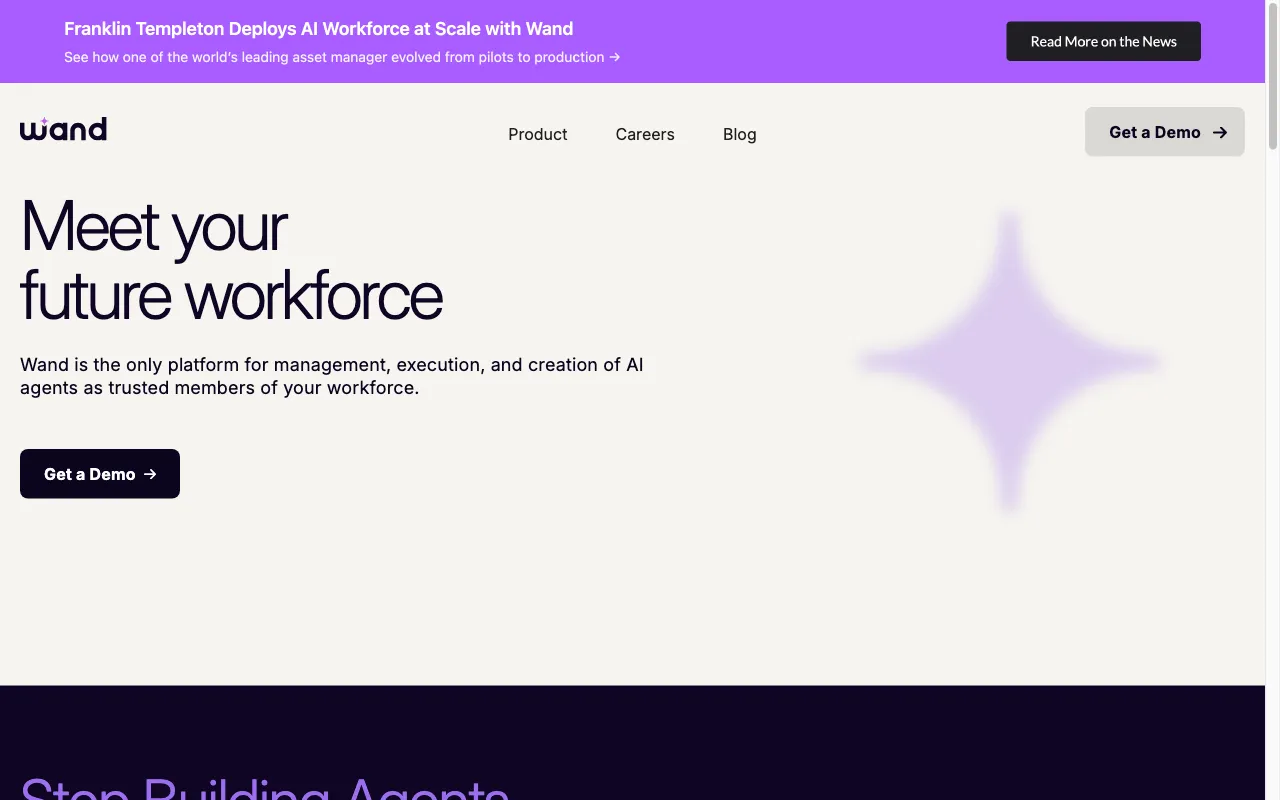Click the dark Get a Demo hero button
Viewport: 1280px width, 800px height.
click(x=100, y=474)
